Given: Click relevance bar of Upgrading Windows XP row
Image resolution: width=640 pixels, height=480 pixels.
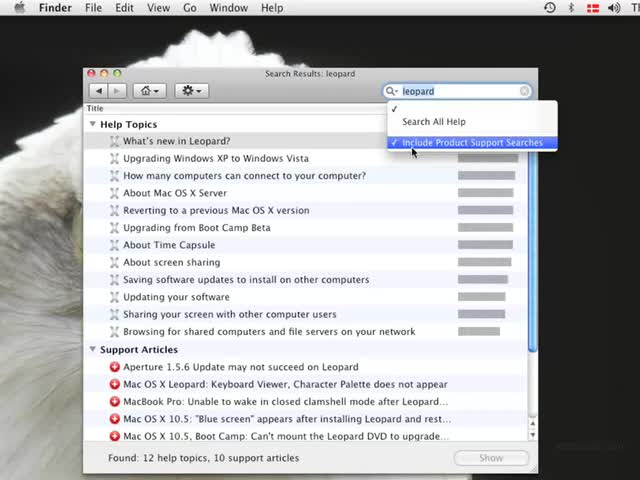Looking at the screenshot, I should click(488, 158).
